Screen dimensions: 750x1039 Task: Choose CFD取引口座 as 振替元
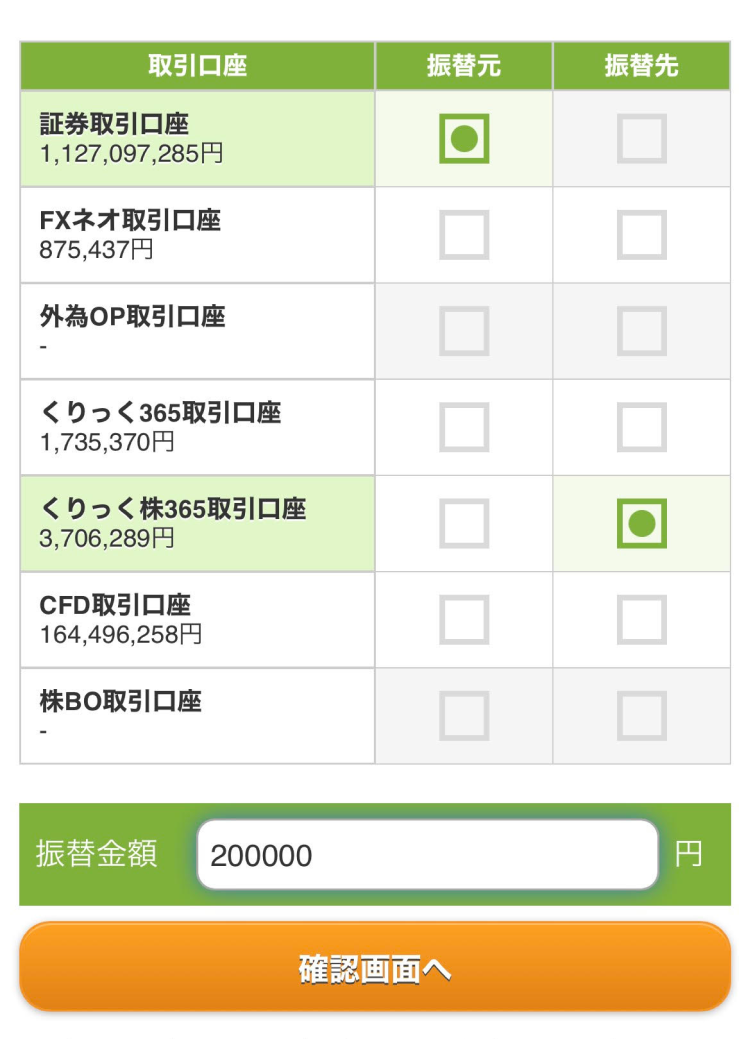click(464, 620)
